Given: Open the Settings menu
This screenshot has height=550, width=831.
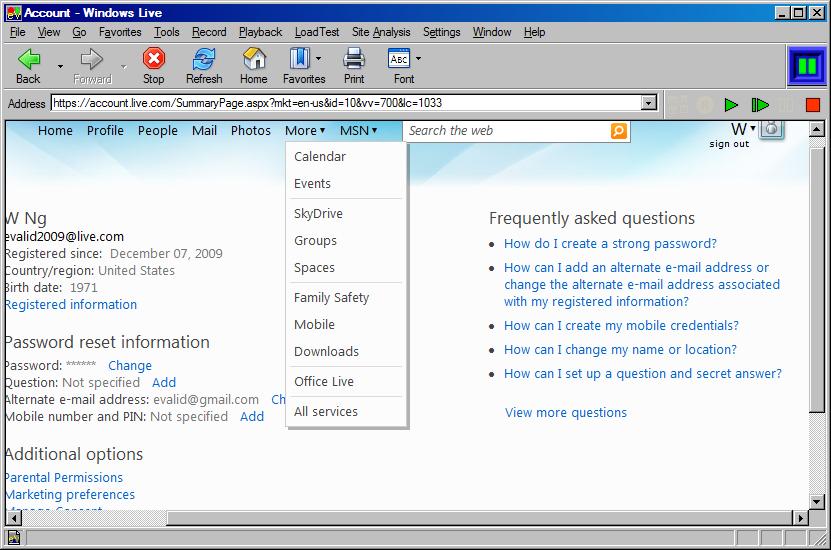Looking at the screenshot, I should 441,32.
